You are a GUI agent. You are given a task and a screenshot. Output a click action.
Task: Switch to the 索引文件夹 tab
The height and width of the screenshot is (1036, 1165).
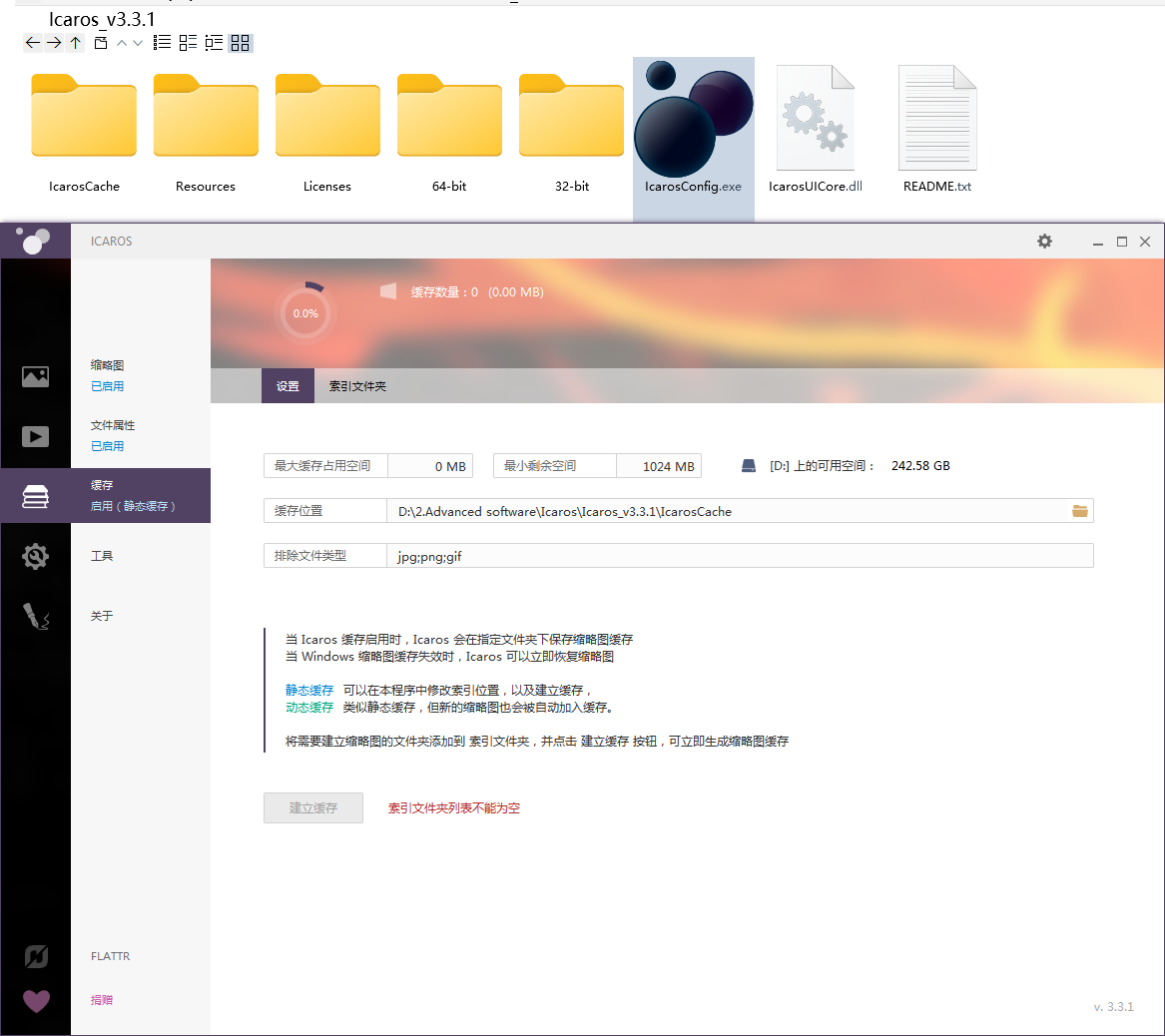pyautogui.click(x=357, y=386)
